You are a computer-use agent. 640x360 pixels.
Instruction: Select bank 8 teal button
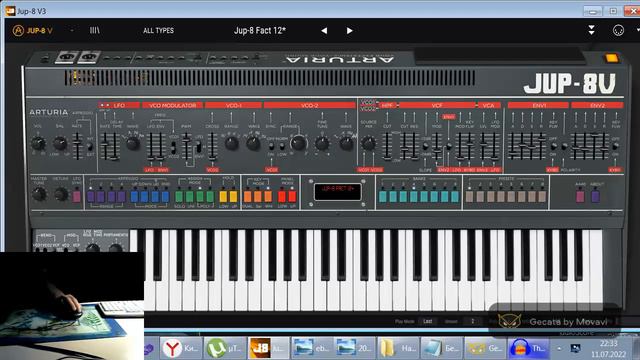coord(455,197)
